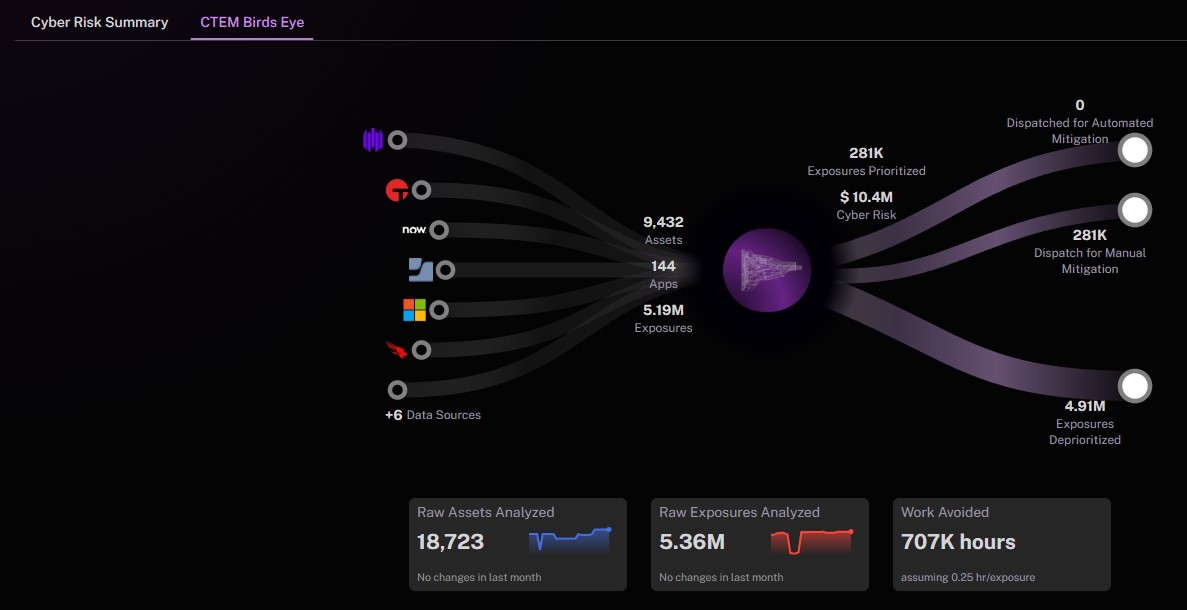The image size is (1187, 610).
Task: Click the Exposures Deprioritized endpoint circle
Action: 1134,387
